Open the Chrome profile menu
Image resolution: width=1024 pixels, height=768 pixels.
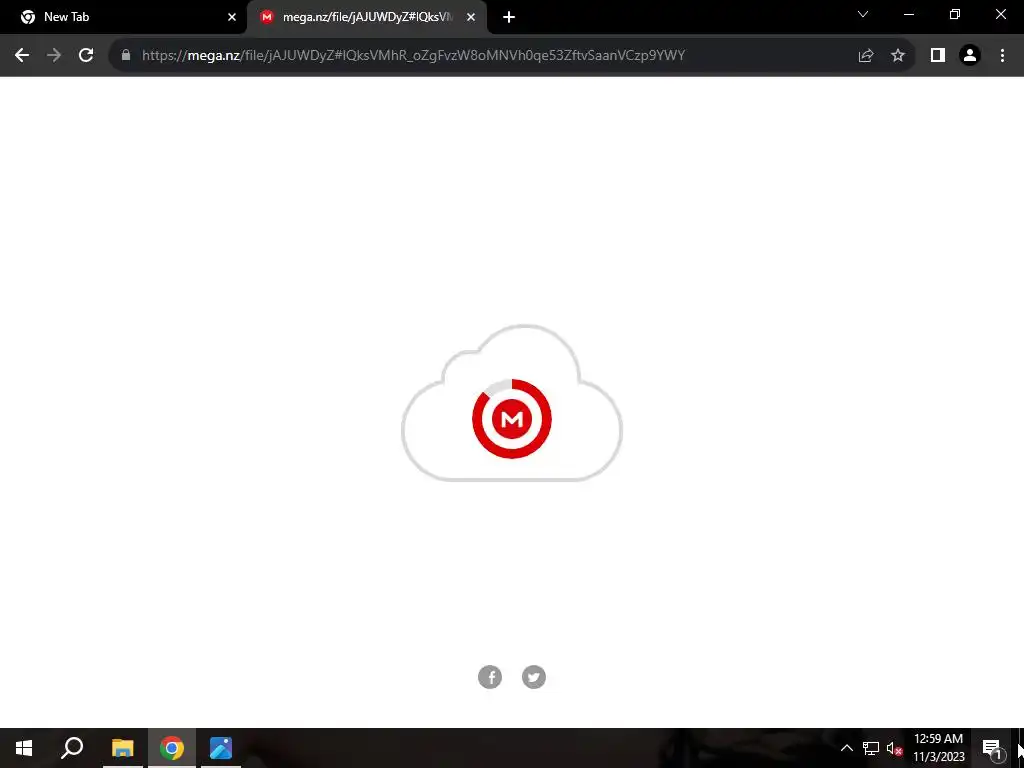pyautogui.click(x=970, y=56)
